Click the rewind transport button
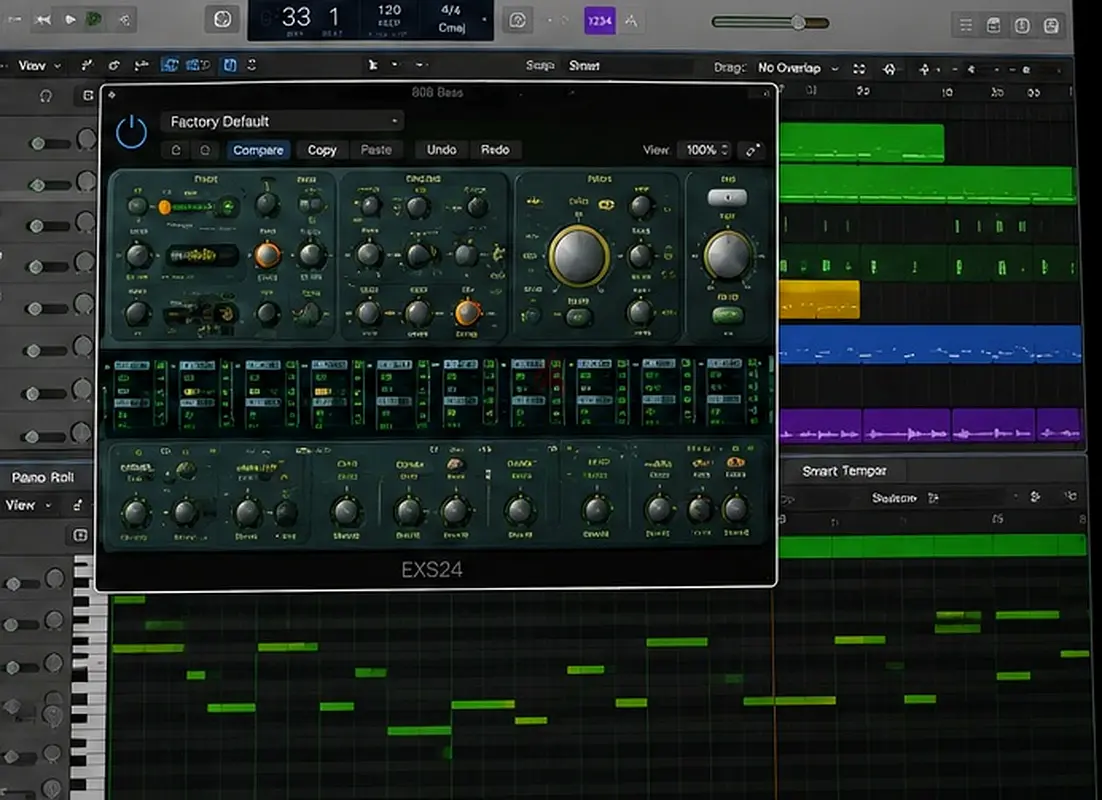Image resolution: width=1102 pixels, height=800 pixels. point(43,20)
